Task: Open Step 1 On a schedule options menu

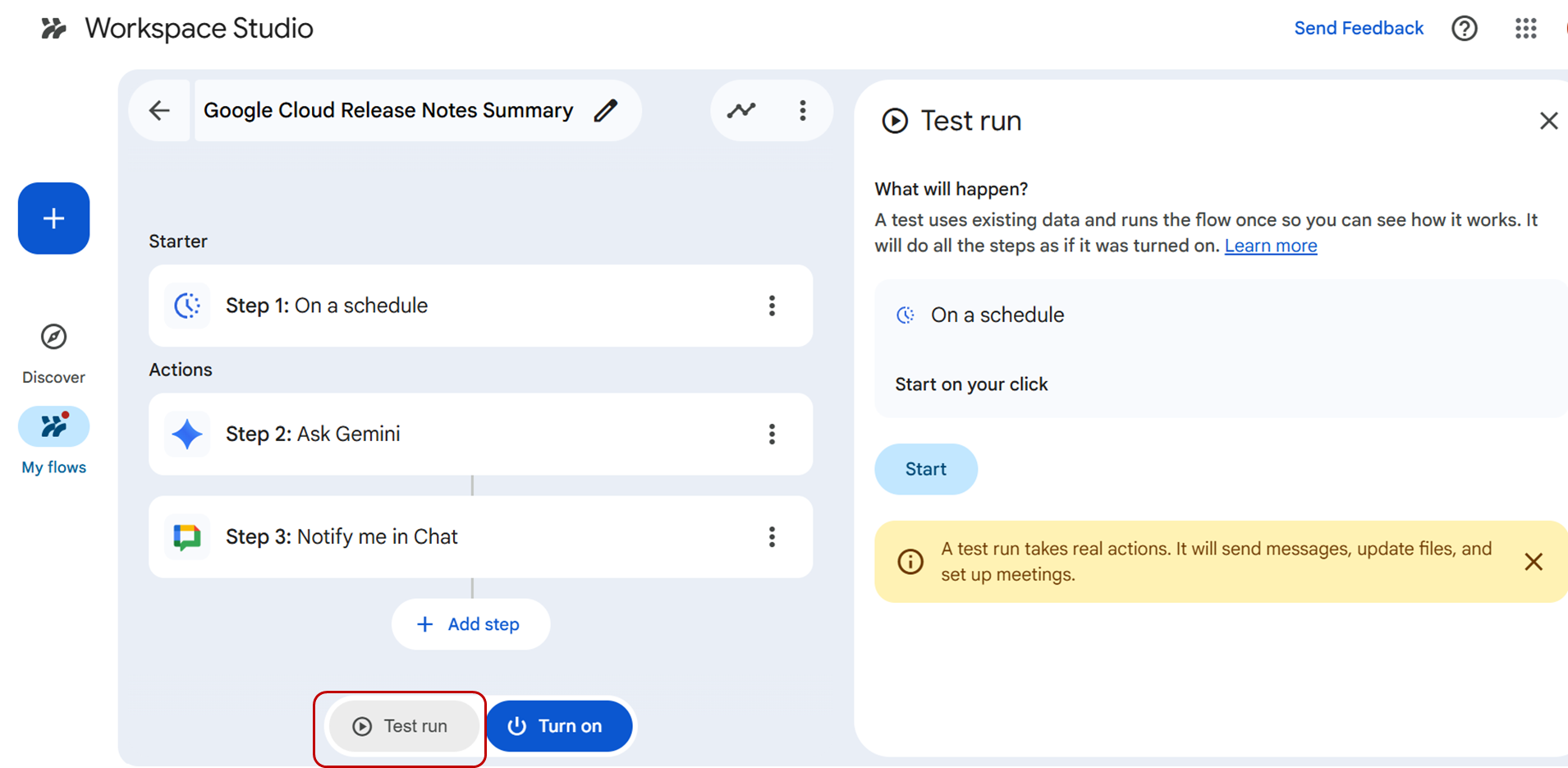Action: (x=772, y=306)
